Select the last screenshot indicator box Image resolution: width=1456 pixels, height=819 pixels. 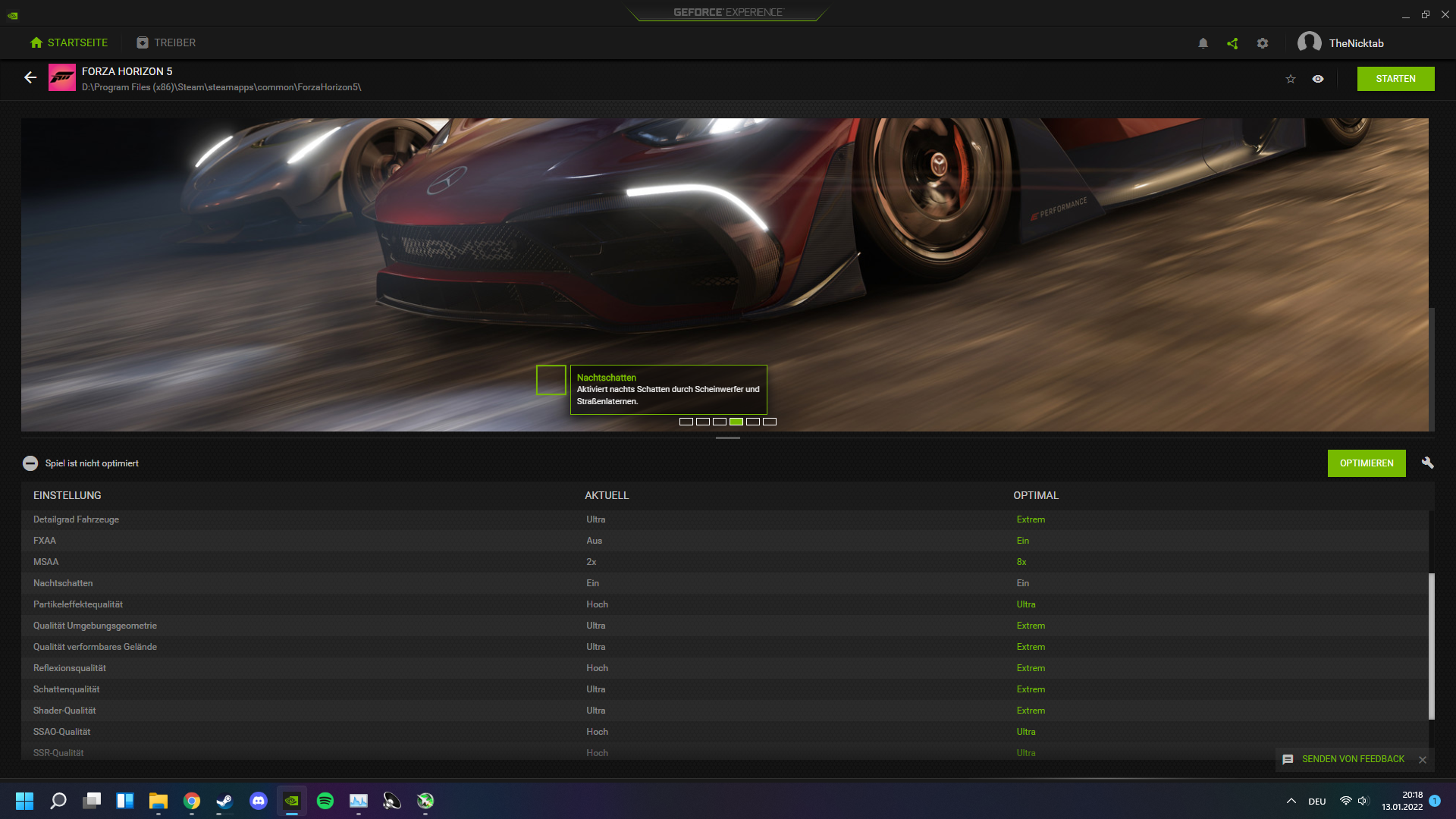point(770,422)
